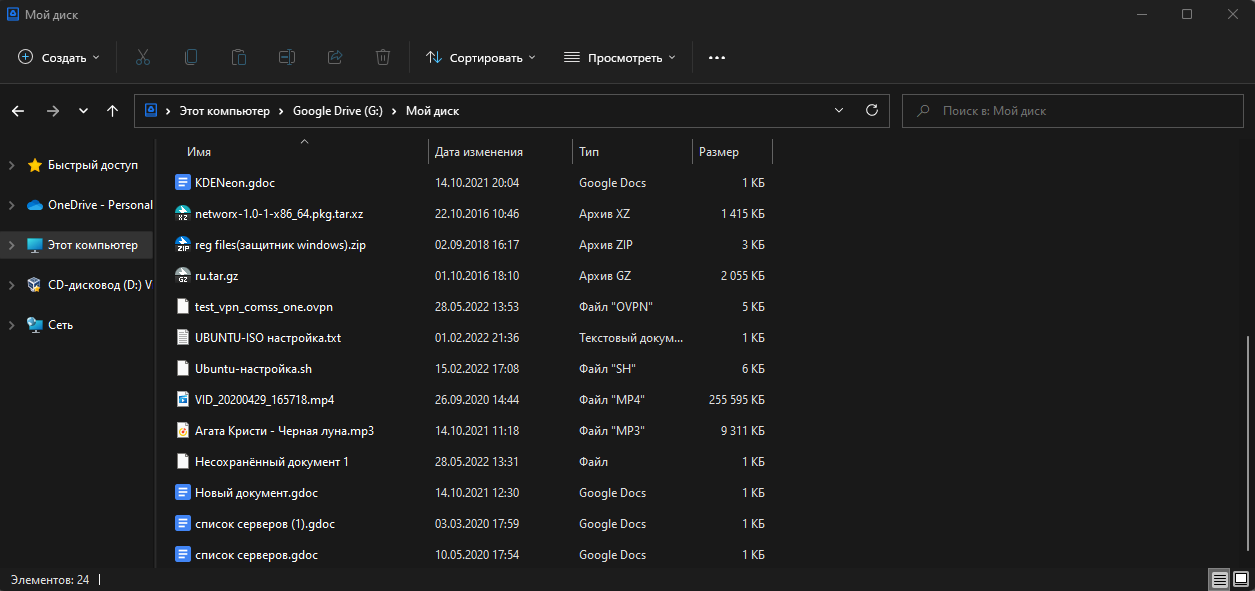
Task: Click the Paste clipboard icon
Action: coord(238,58)
